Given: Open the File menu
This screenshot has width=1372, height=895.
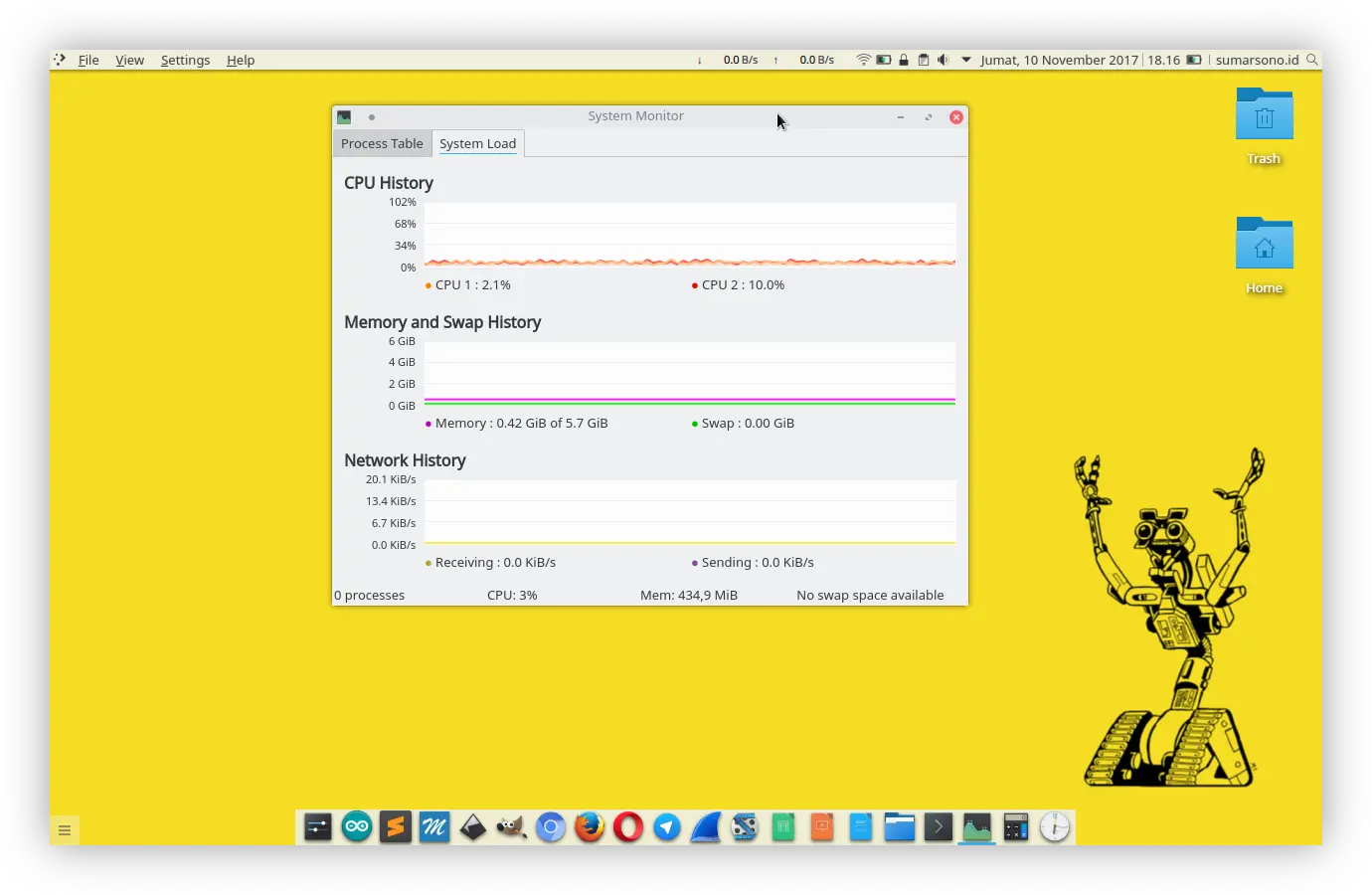Looking at the screenshot, I should (x=88, y=60).
